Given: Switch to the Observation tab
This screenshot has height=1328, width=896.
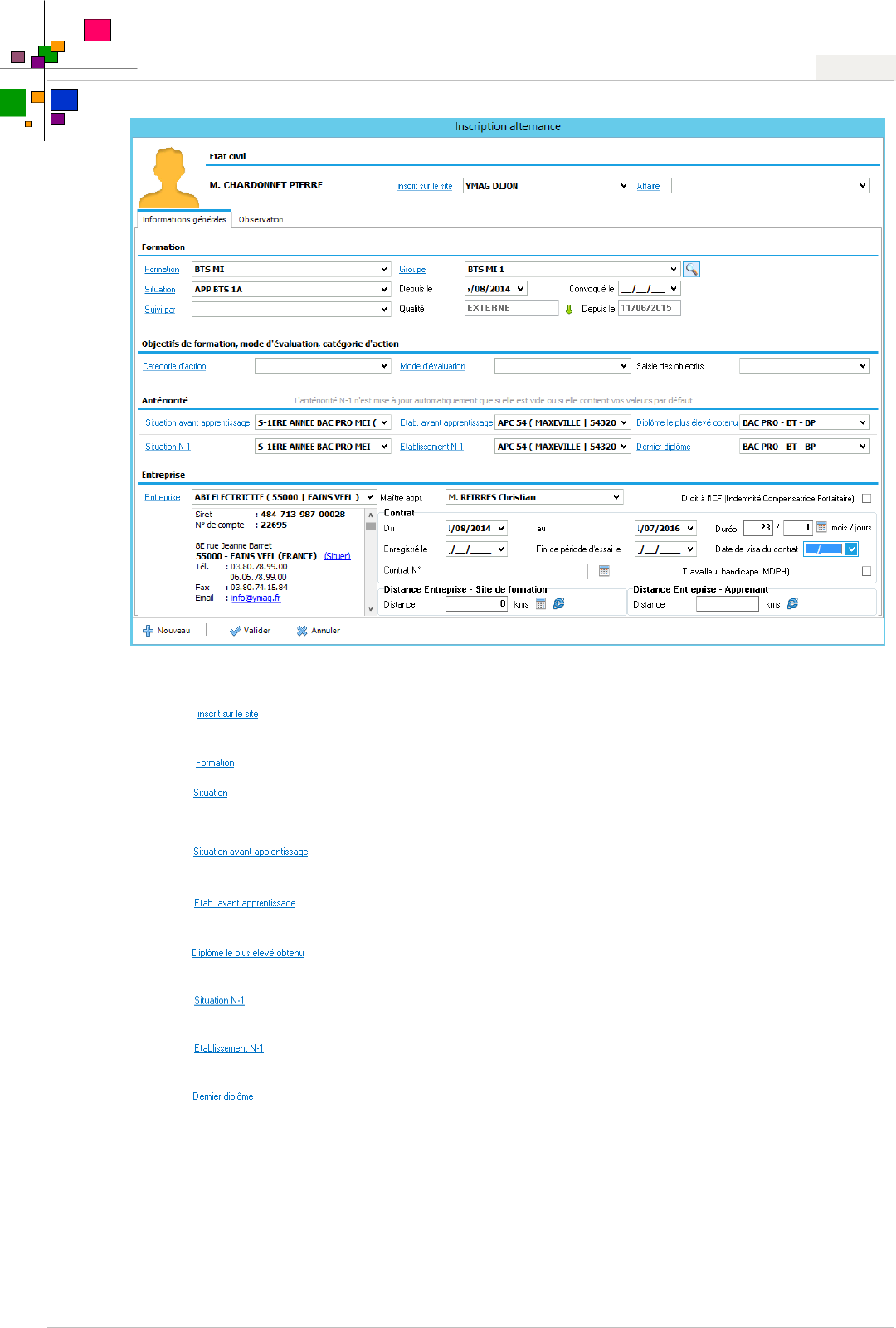Looking at the screenshot, I should coord(261,220).
